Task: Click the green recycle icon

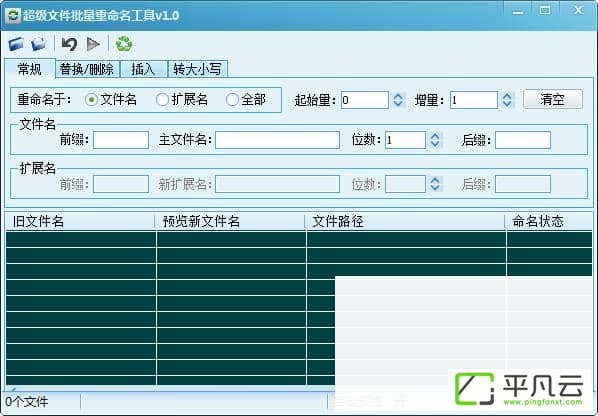Action: pyautogui.click(x=124, y=44)
